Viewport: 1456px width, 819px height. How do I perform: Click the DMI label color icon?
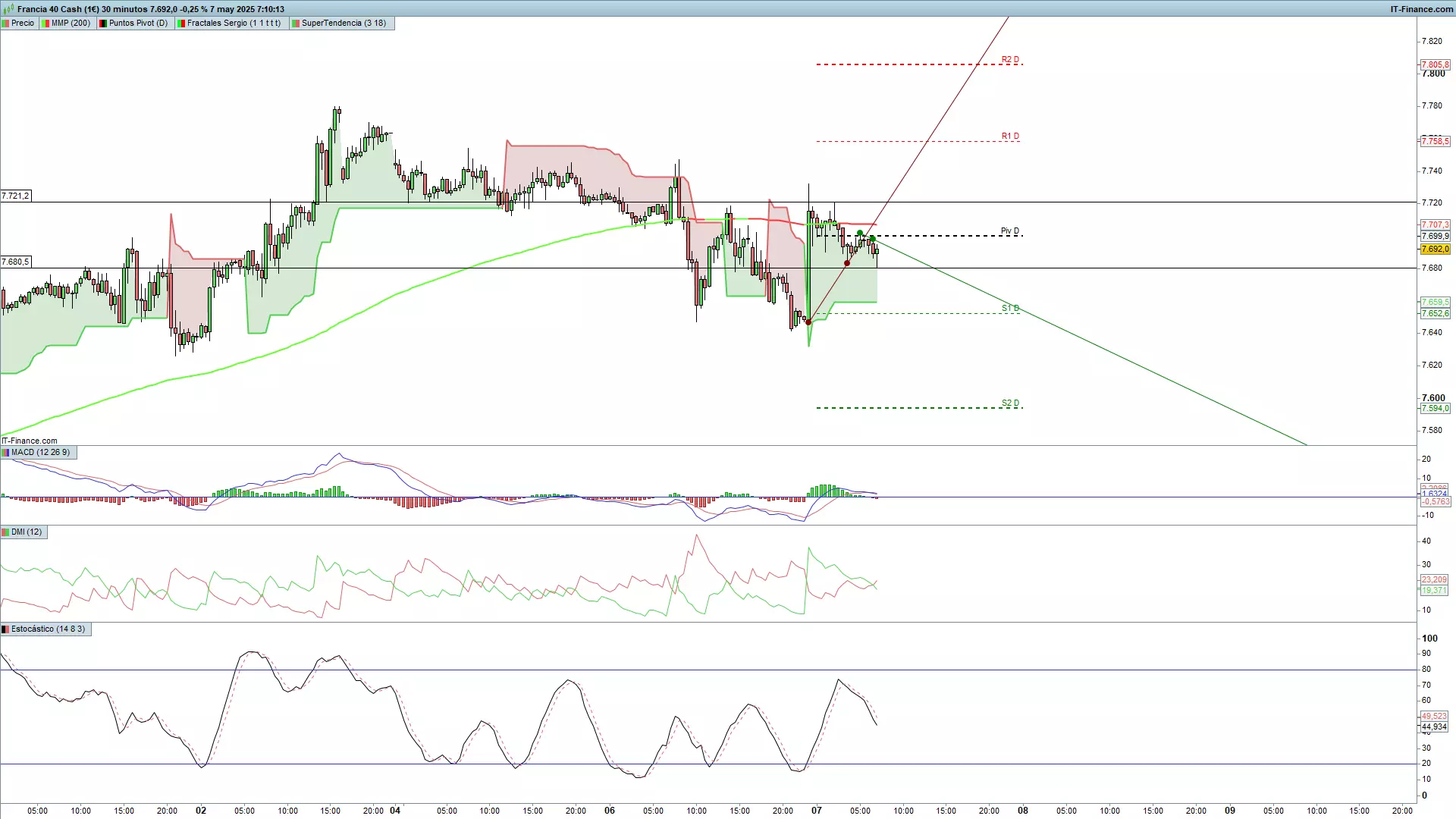click(6, 532)
